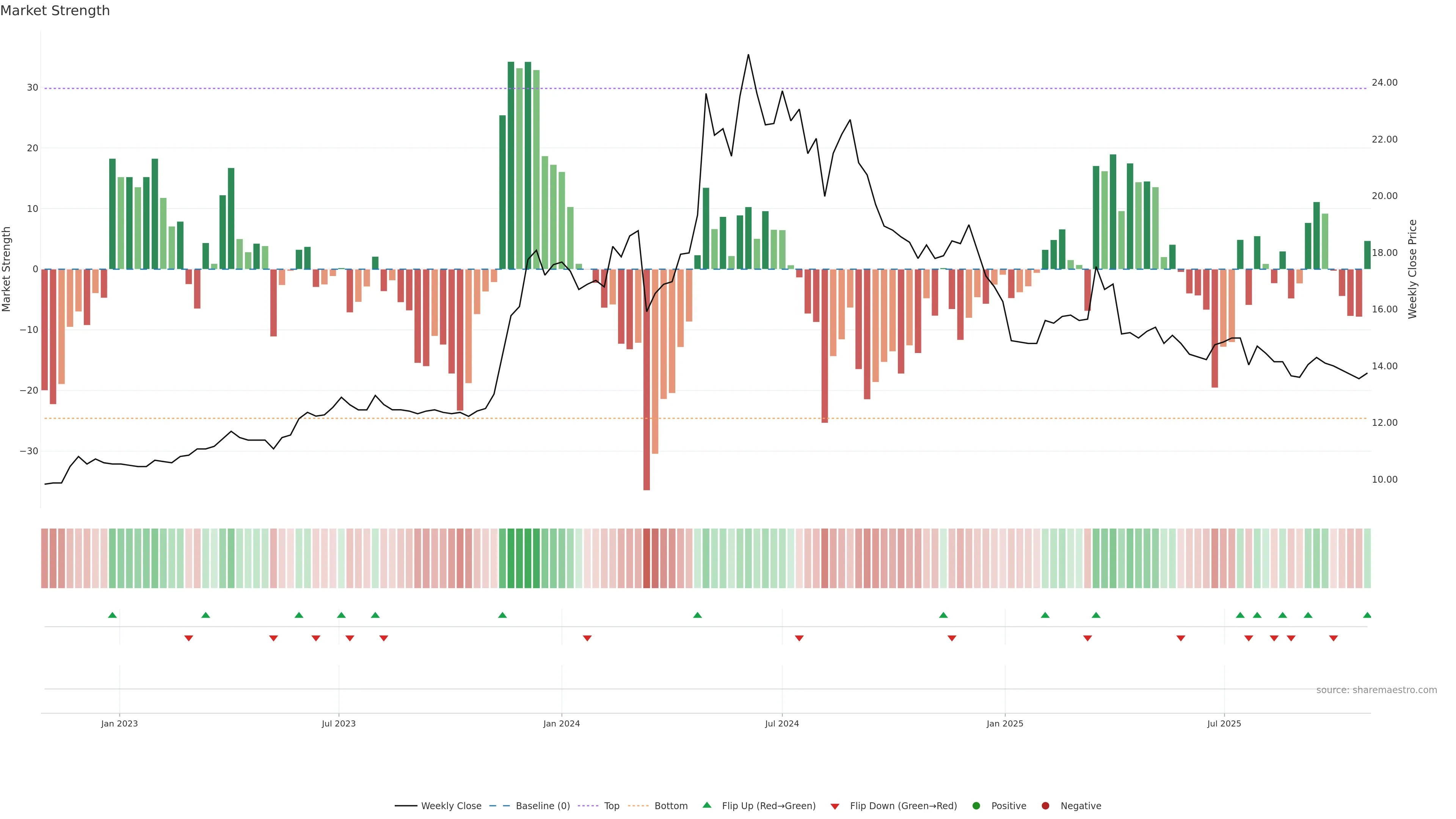Click red flip-down marker just after Jul 2024

799,638
